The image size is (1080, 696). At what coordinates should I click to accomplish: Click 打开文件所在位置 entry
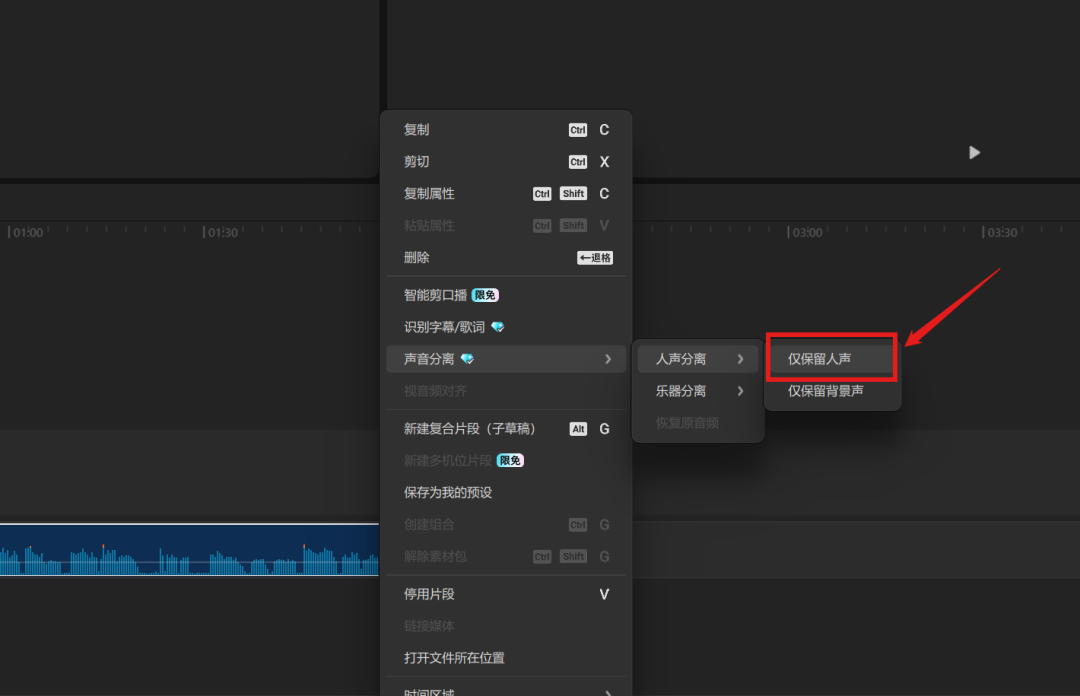[455, 658]
